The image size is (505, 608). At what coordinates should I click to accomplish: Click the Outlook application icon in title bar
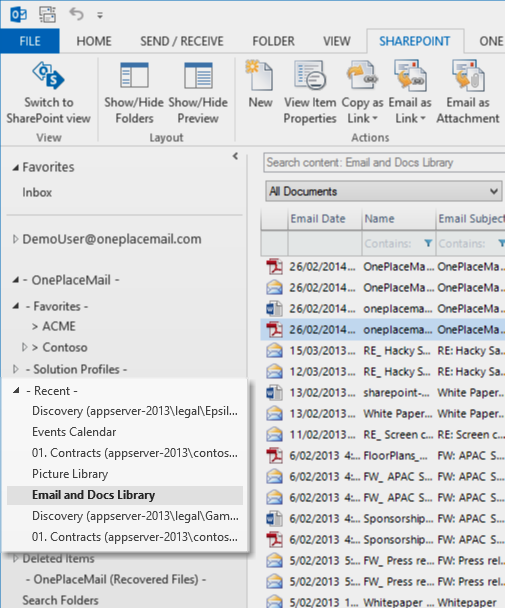click(18, 15)
